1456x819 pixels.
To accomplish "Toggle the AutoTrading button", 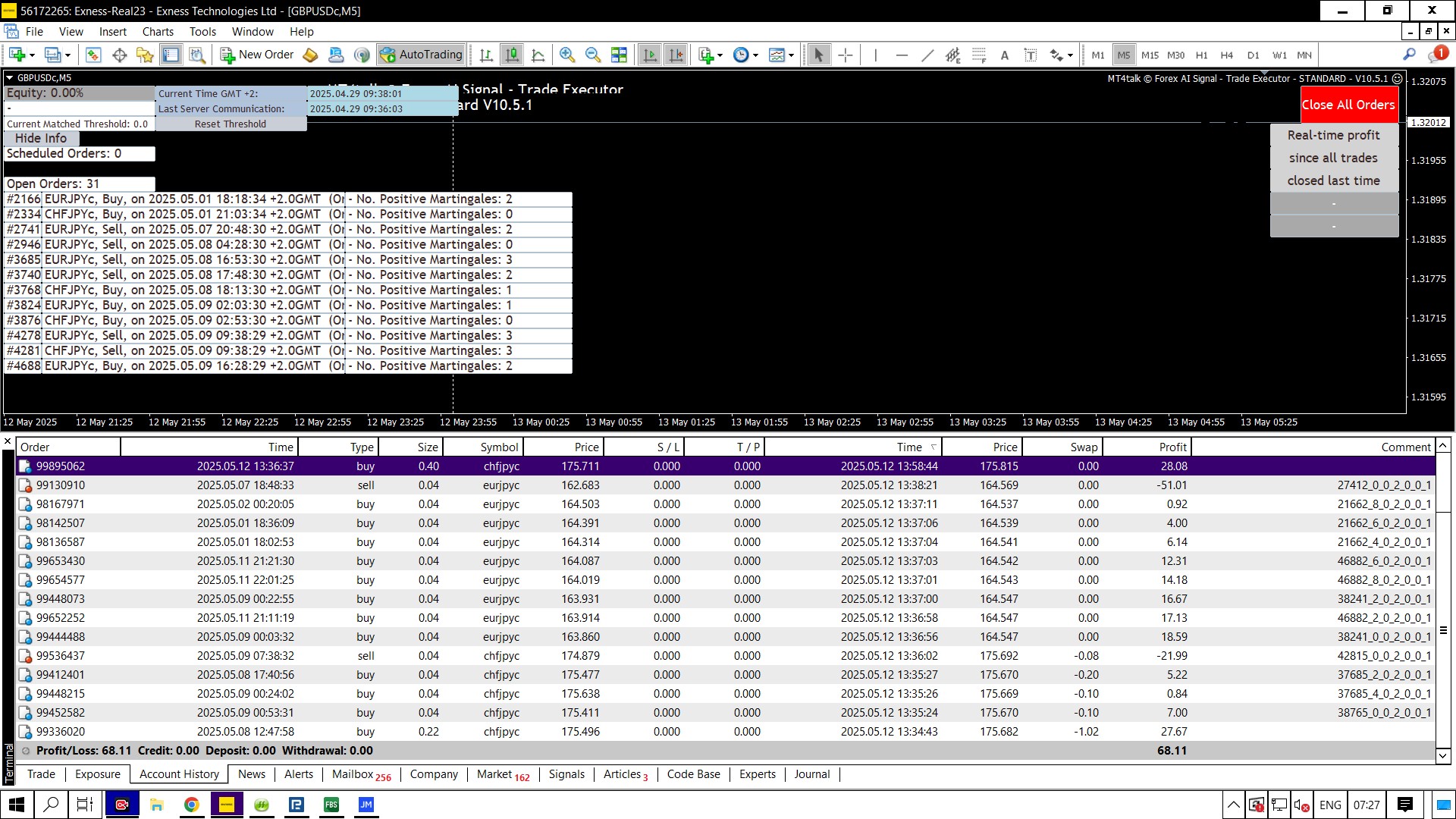I will coord(422,55).
